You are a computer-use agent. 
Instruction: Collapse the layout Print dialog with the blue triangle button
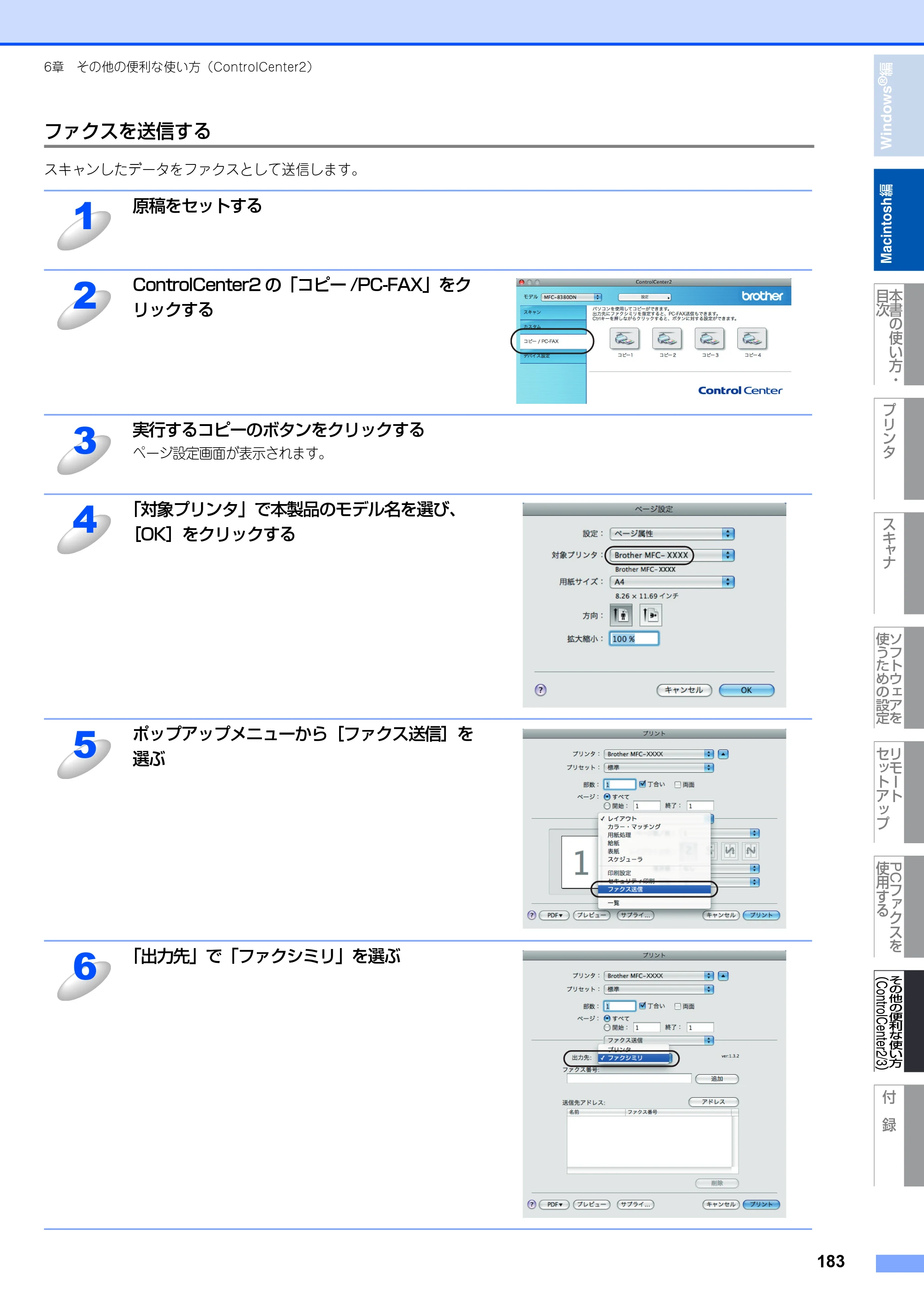(x=723, y=754)
